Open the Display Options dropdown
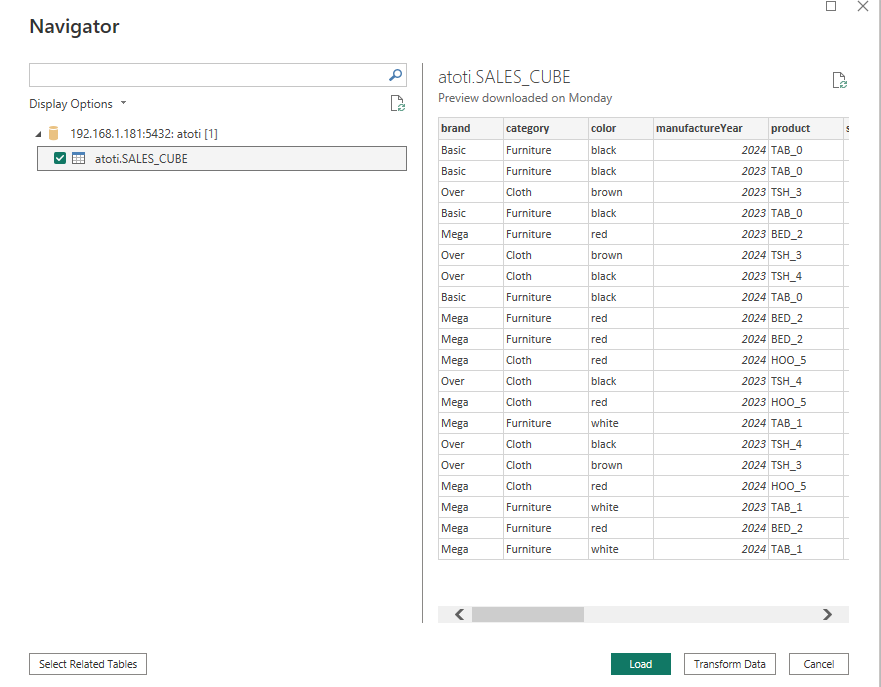881x687 pixels. pos(78,104)
